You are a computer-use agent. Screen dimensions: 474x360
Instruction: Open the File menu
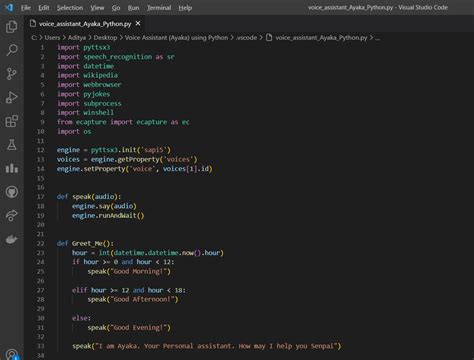[x=26, y=8]
